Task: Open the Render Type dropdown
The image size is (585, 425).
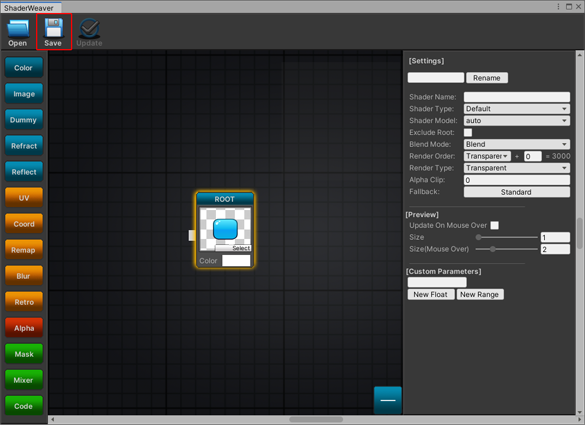Action: tap(517, 168)
